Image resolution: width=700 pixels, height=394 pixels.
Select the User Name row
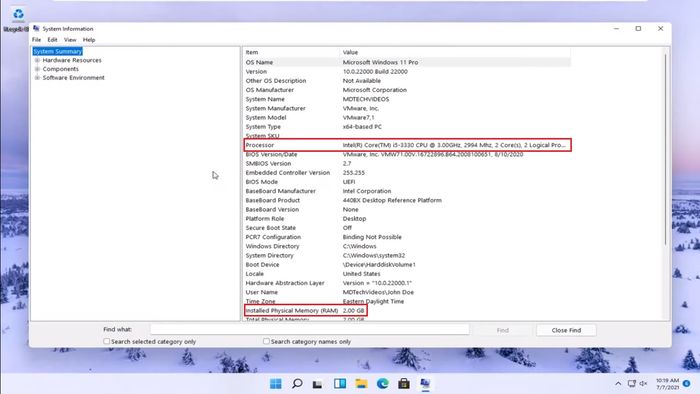tap(407, 292)
